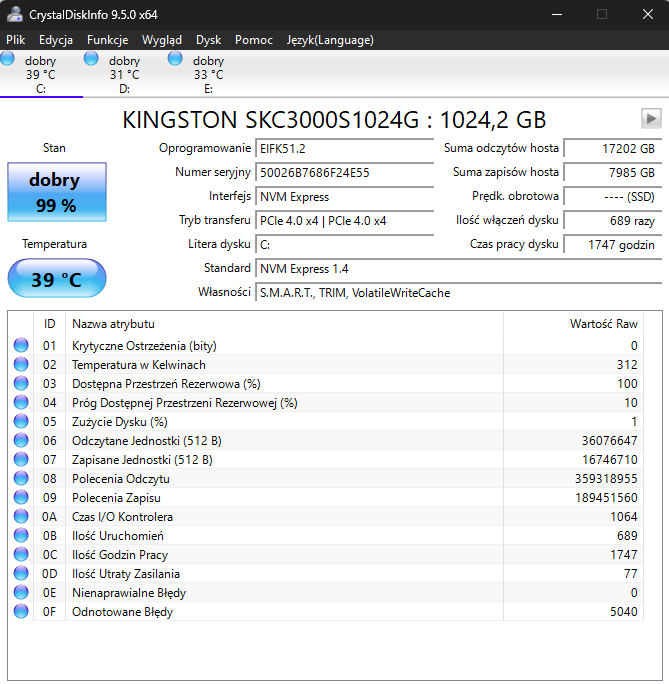Click the status orb for drive D:
Viewport: 669px width, 684px height.
click(x=92, y=59)
